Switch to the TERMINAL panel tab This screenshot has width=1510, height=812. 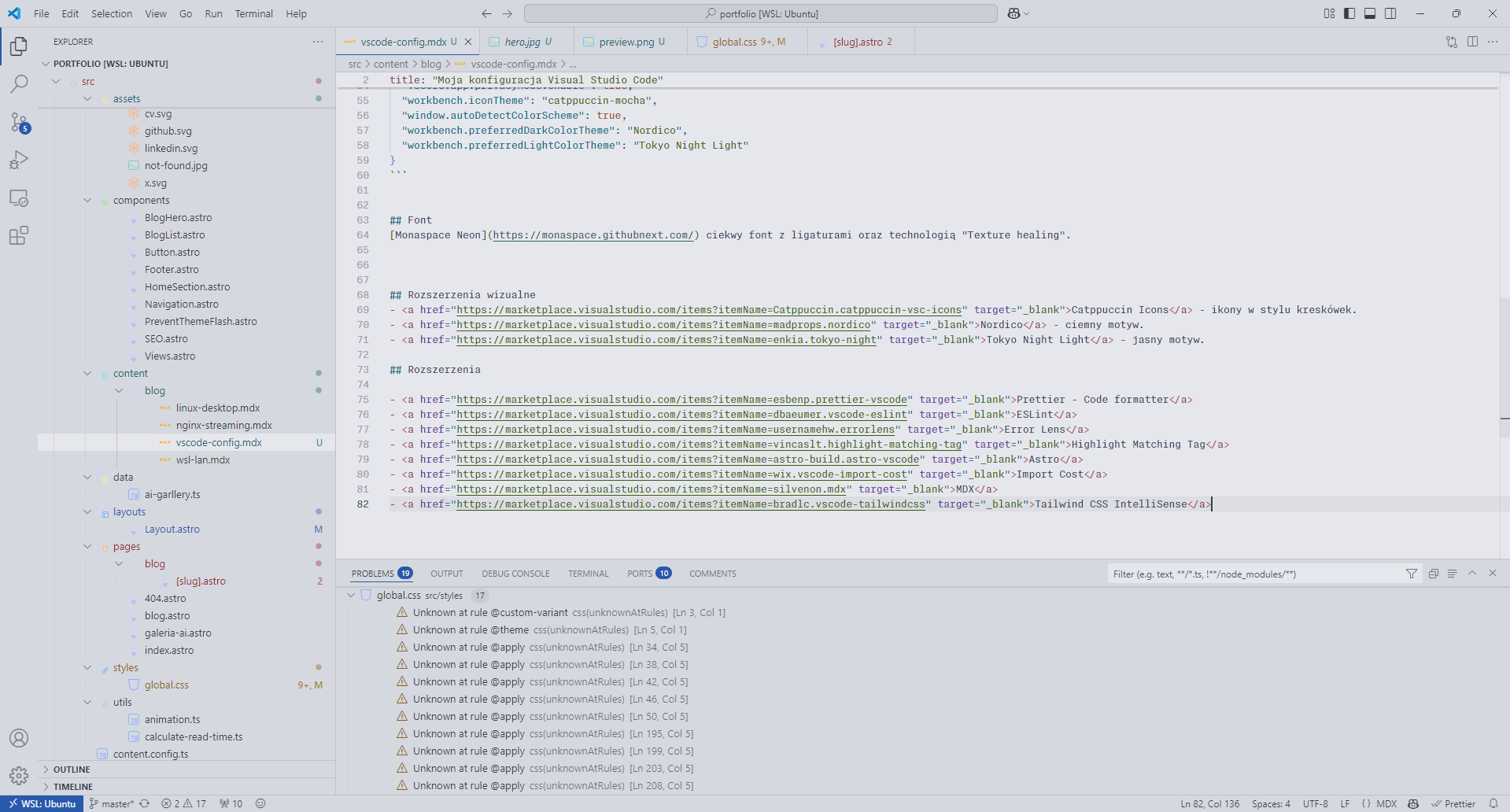point(589,574)
